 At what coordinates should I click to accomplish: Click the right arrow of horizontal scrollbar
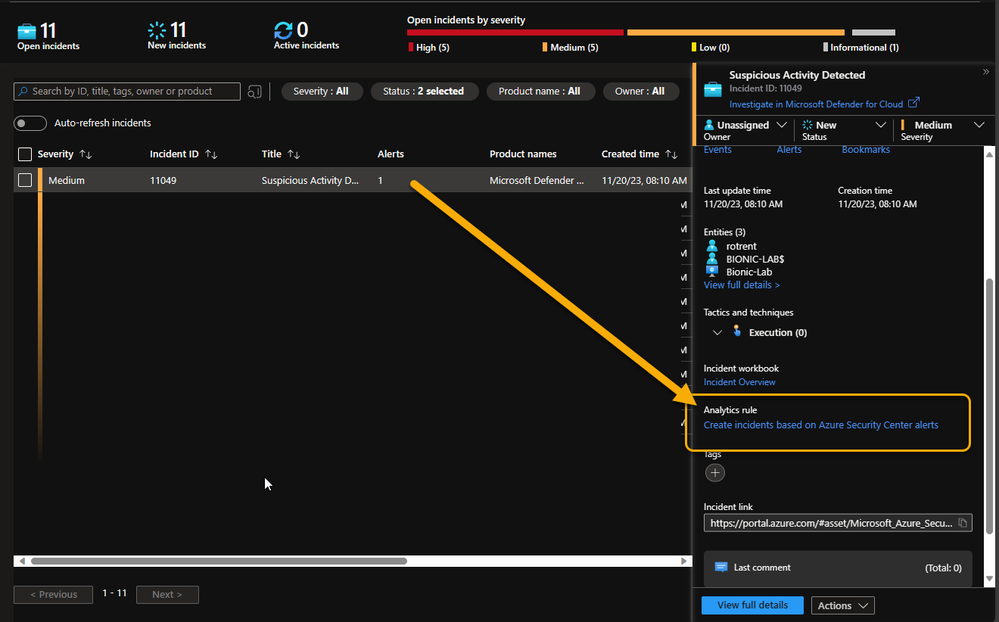tap(684, 561)
